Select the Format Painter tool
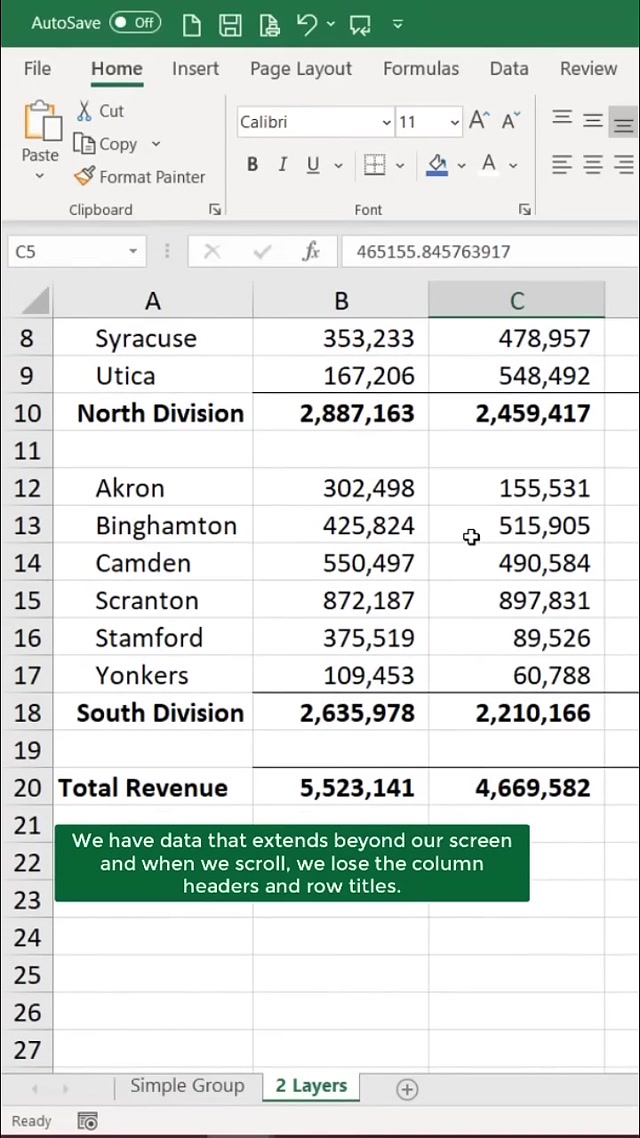Viewport: 640px width, 1138px height. (x=139, y=177)
